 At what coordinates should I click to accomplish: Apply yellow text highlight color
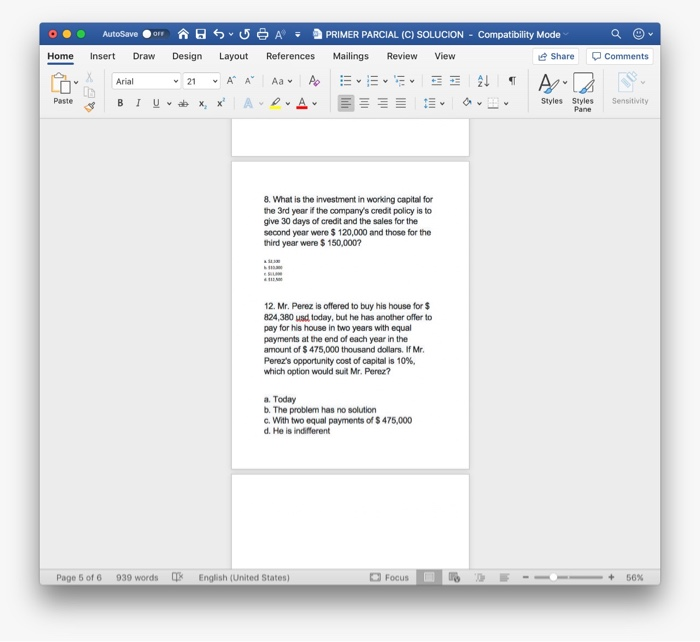(x=275, y=104)
